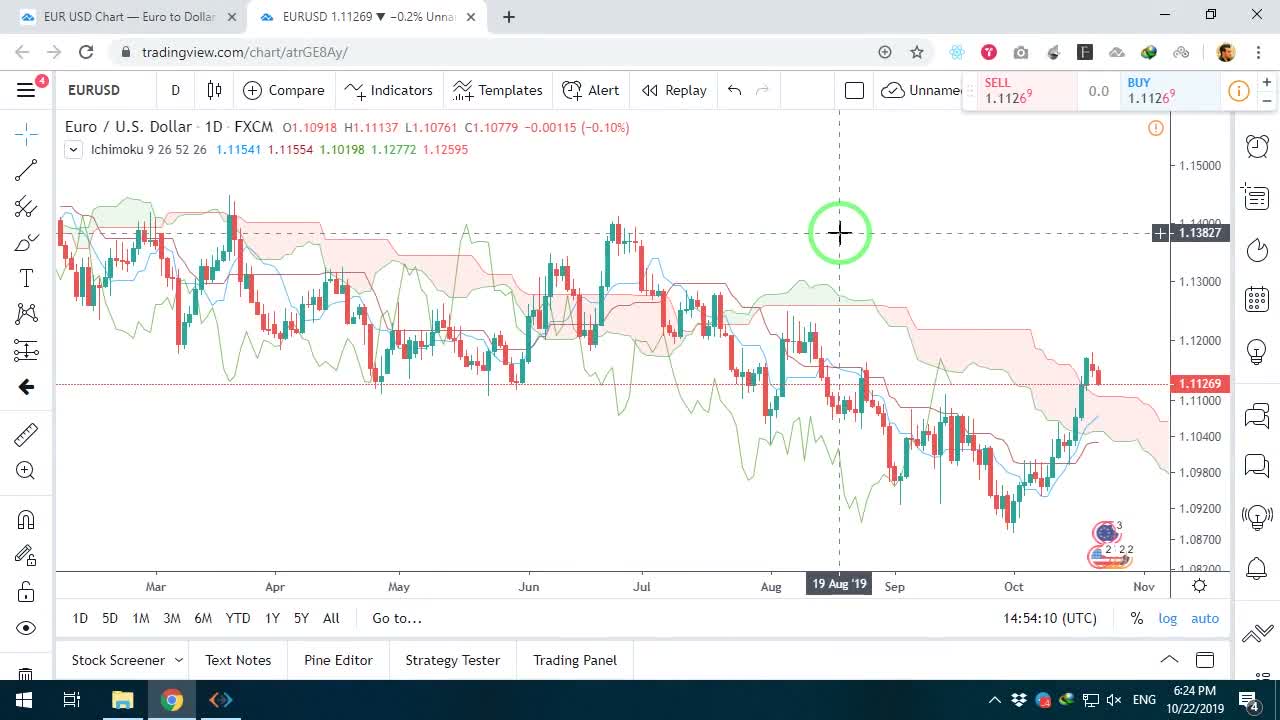1280x720 pixels.
Task: Open the ideas lightbulb panel
Action: click(x=1257, y=352)
